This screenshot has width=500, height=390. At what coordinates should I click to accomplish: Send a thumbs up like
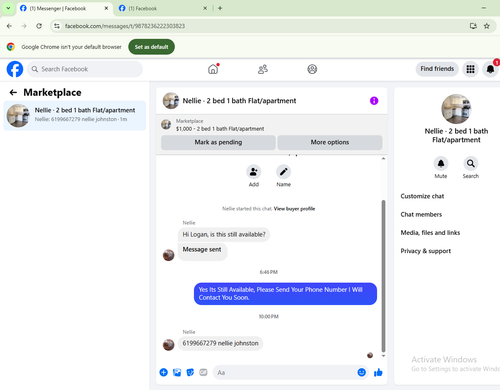378,372
